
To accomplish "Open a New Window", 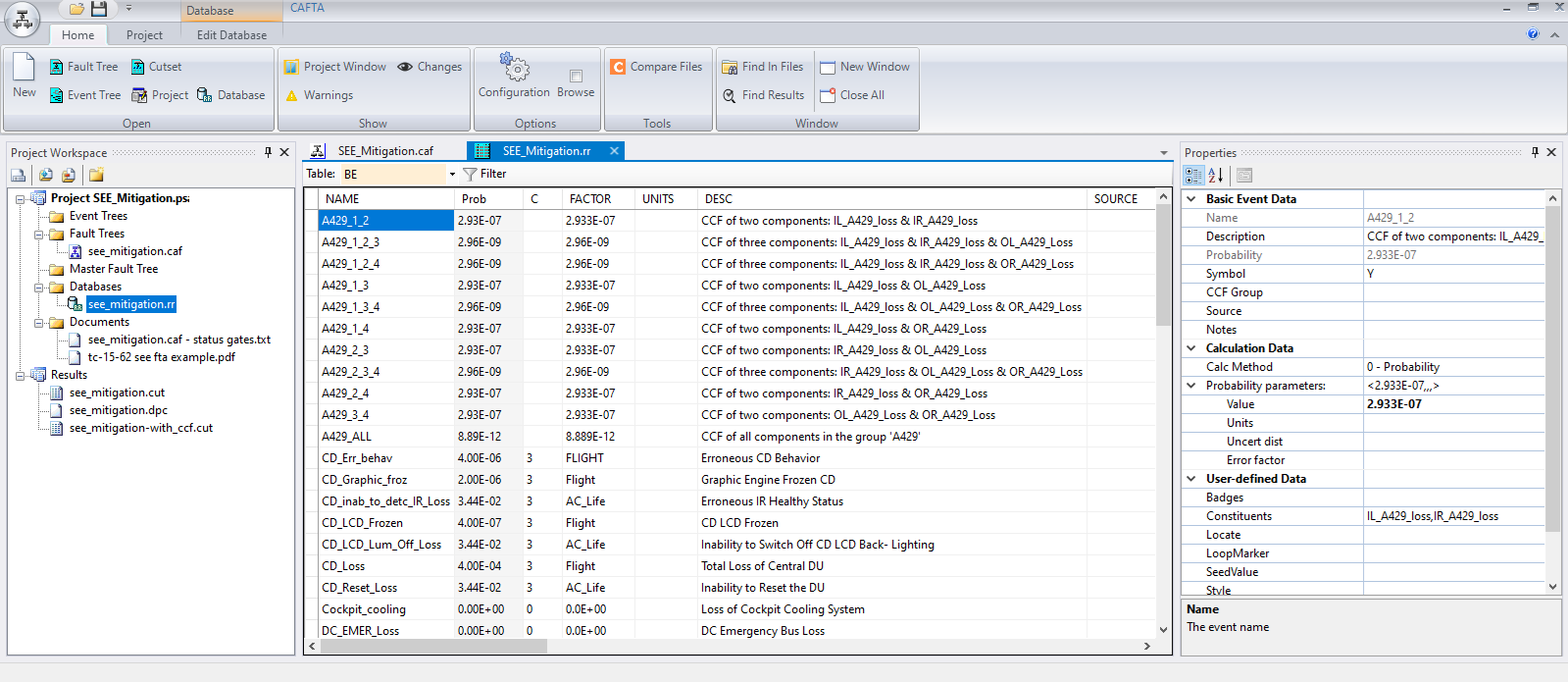I will coord(865,67).
